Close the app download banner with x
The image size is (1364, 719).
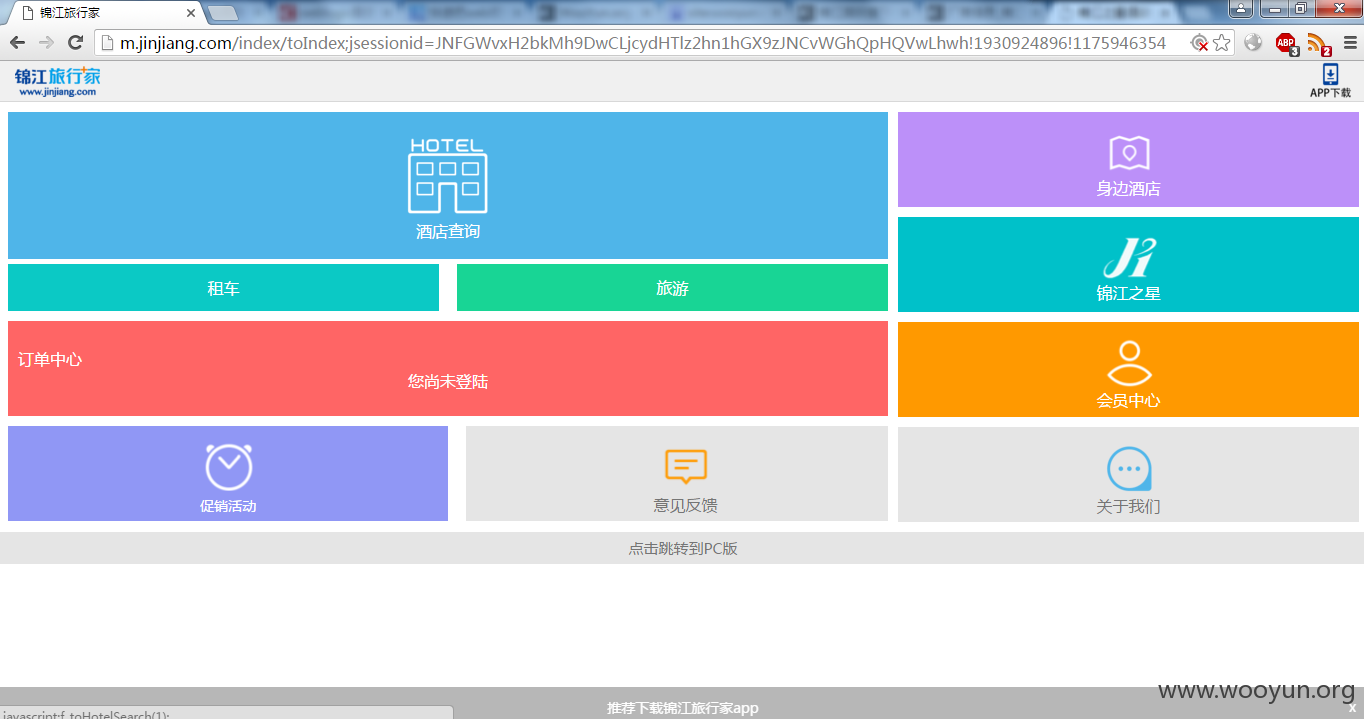tap(1352, 708)
